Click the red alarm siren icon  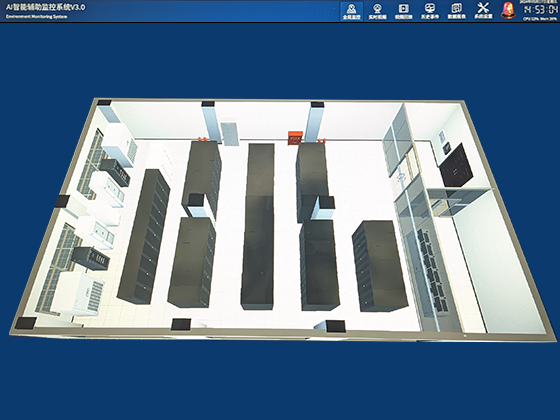[x=508, y=10]
